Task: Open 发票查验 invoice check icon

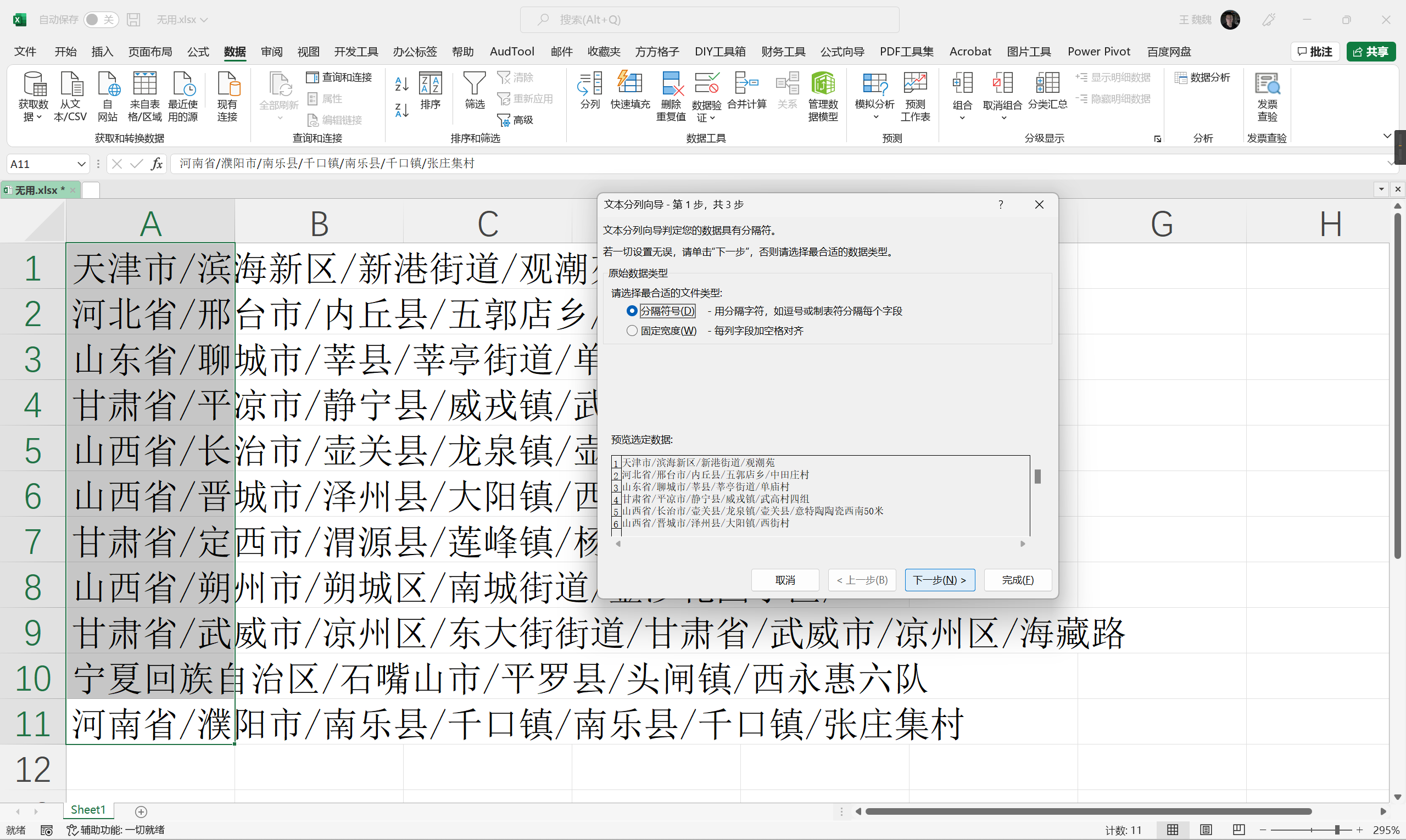Action: (x=1266, y=85)
